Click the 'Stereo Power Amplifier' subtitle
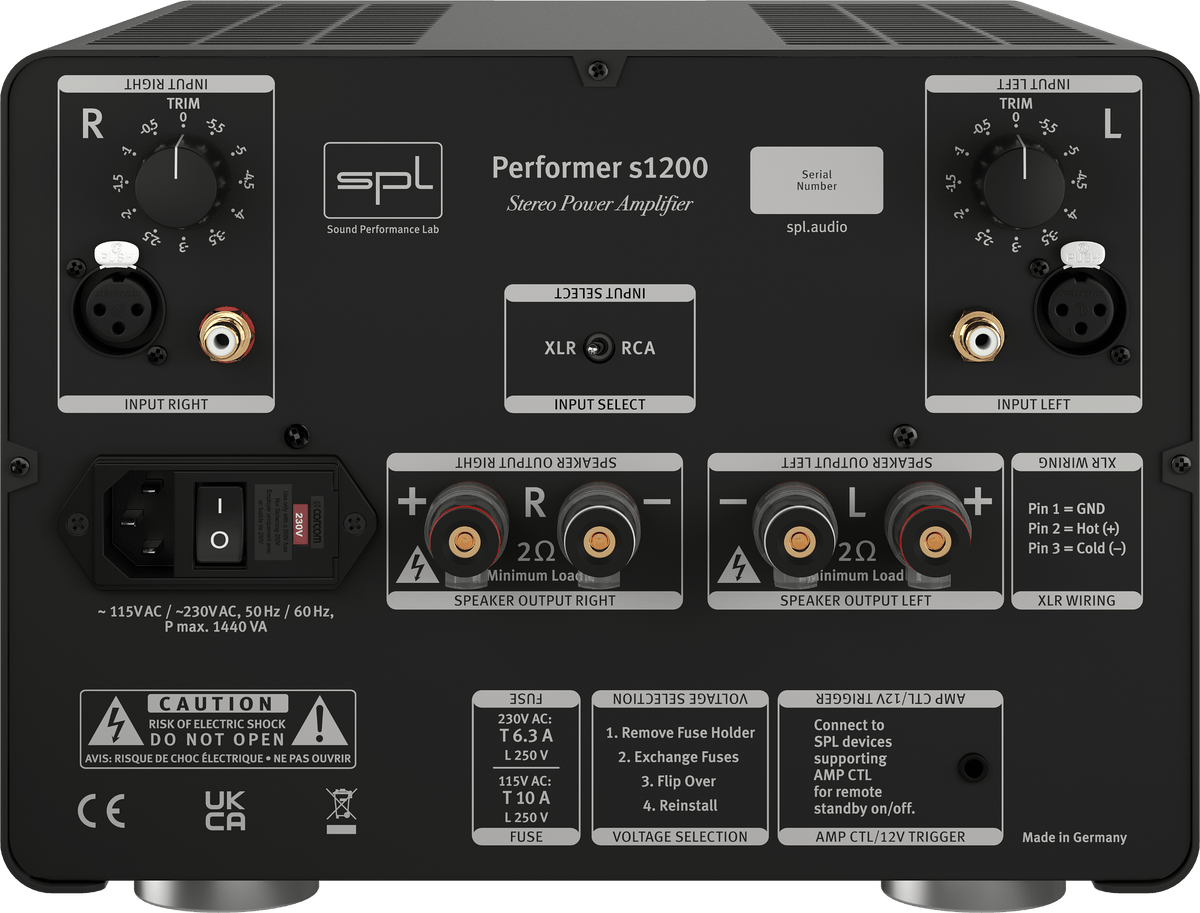Image resolution: width=1200 pixels, height=913 pixels. pyautogui.click(x=600, y=205)
